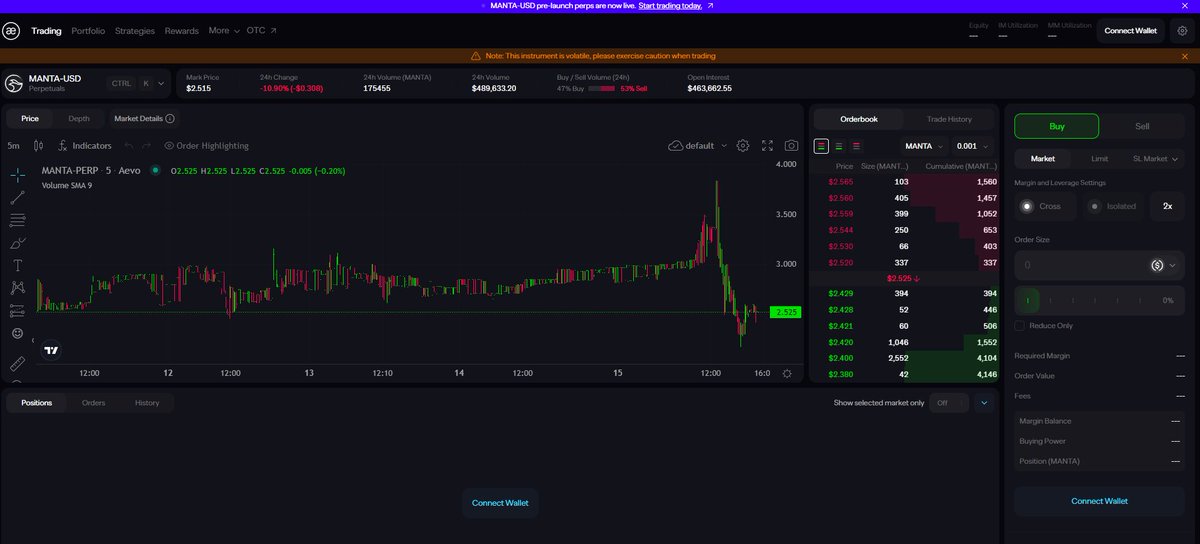1200x544 pixels.
Task: Click the Aevo logo icon
Action: point(13,31)
